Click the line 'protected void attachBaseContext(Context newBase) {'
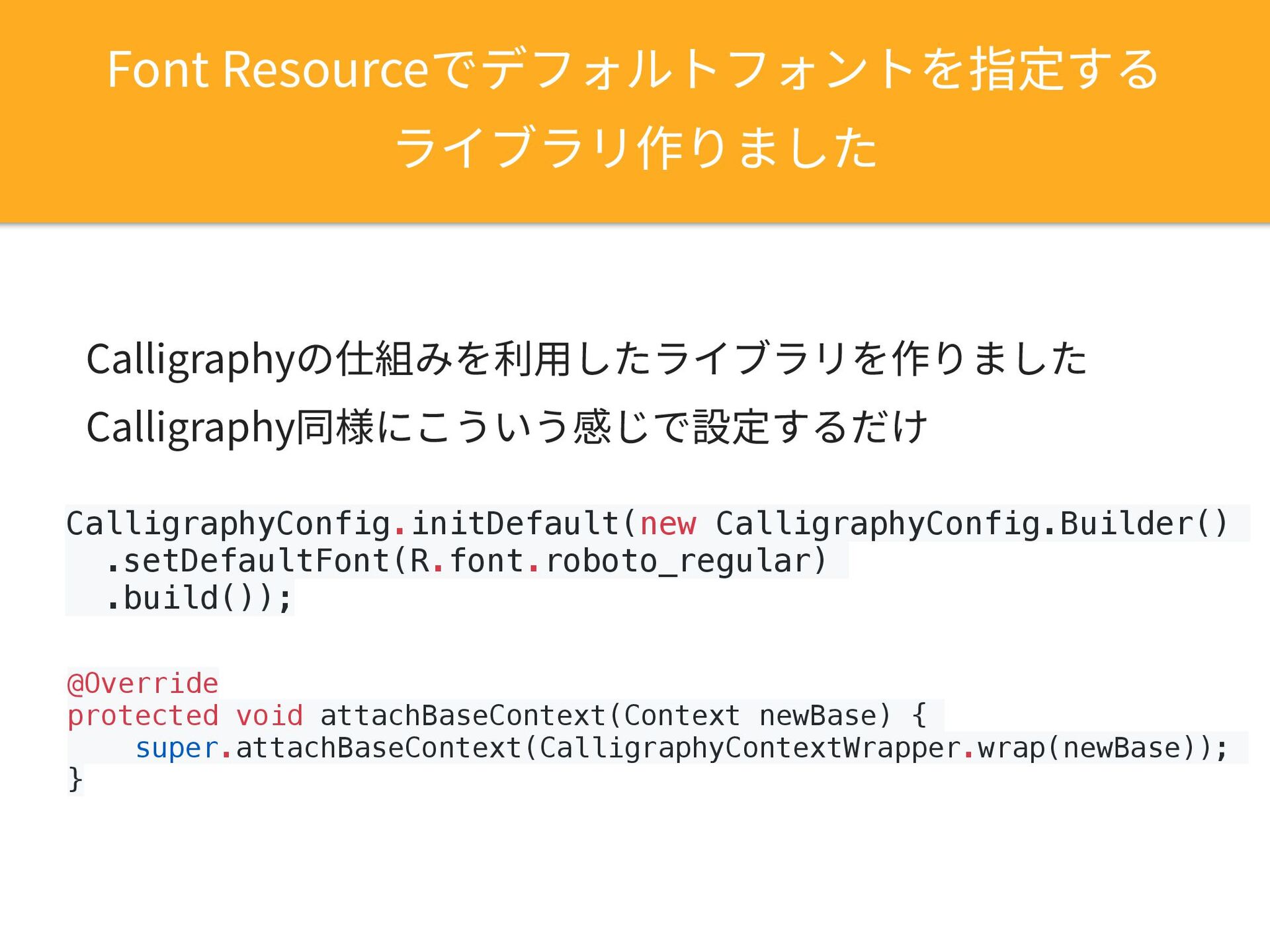1270x952 pixels. (x=497, y=716)
